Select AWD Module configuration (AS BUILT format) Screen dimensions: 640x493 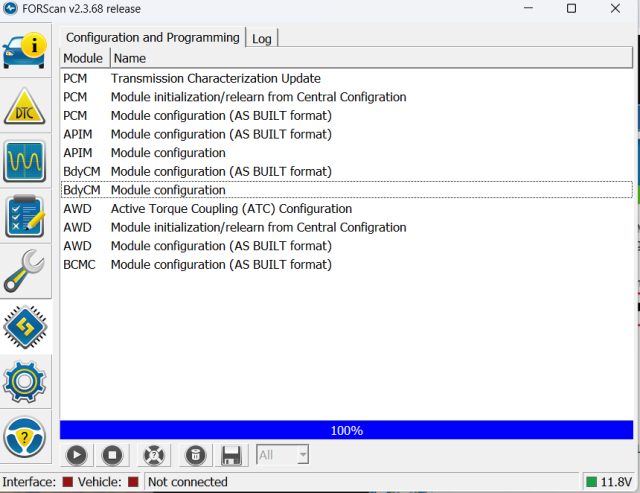(x=347, y=246)
